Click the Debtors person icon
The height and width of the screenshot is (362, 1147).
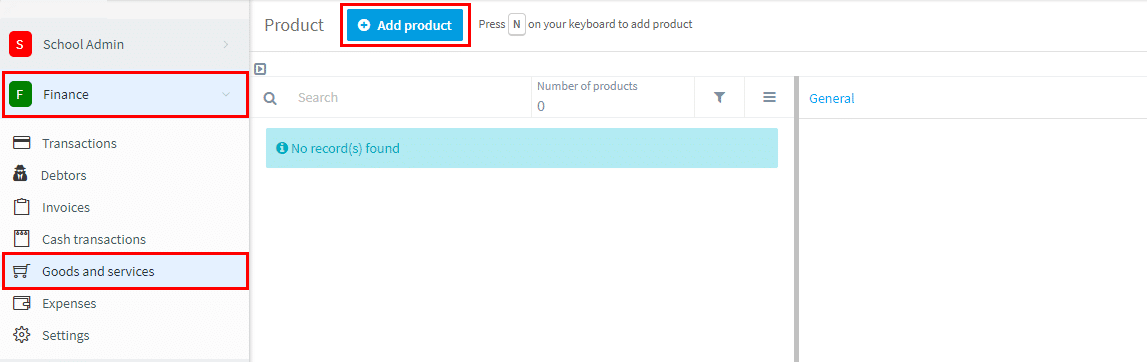(21, 175)
